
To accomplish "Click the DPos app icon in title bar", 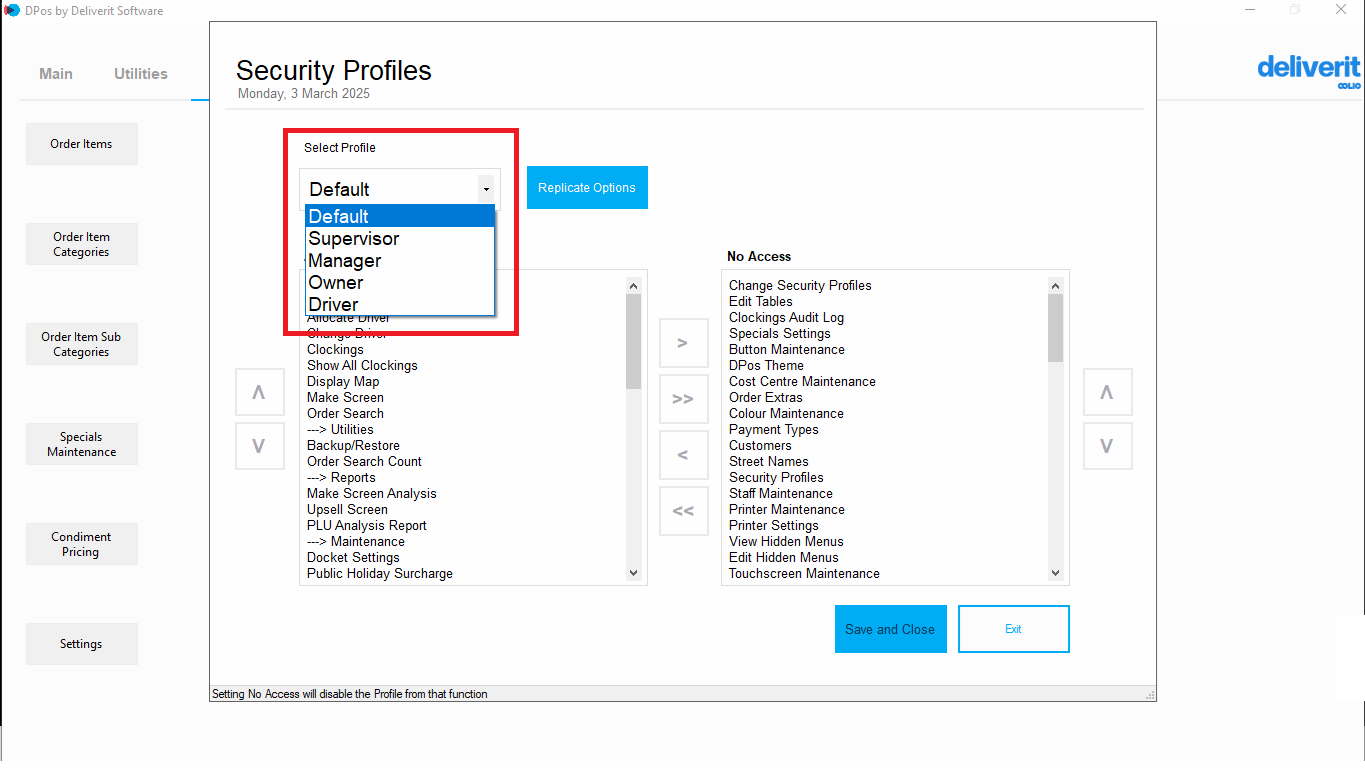I will click(12, 11).
